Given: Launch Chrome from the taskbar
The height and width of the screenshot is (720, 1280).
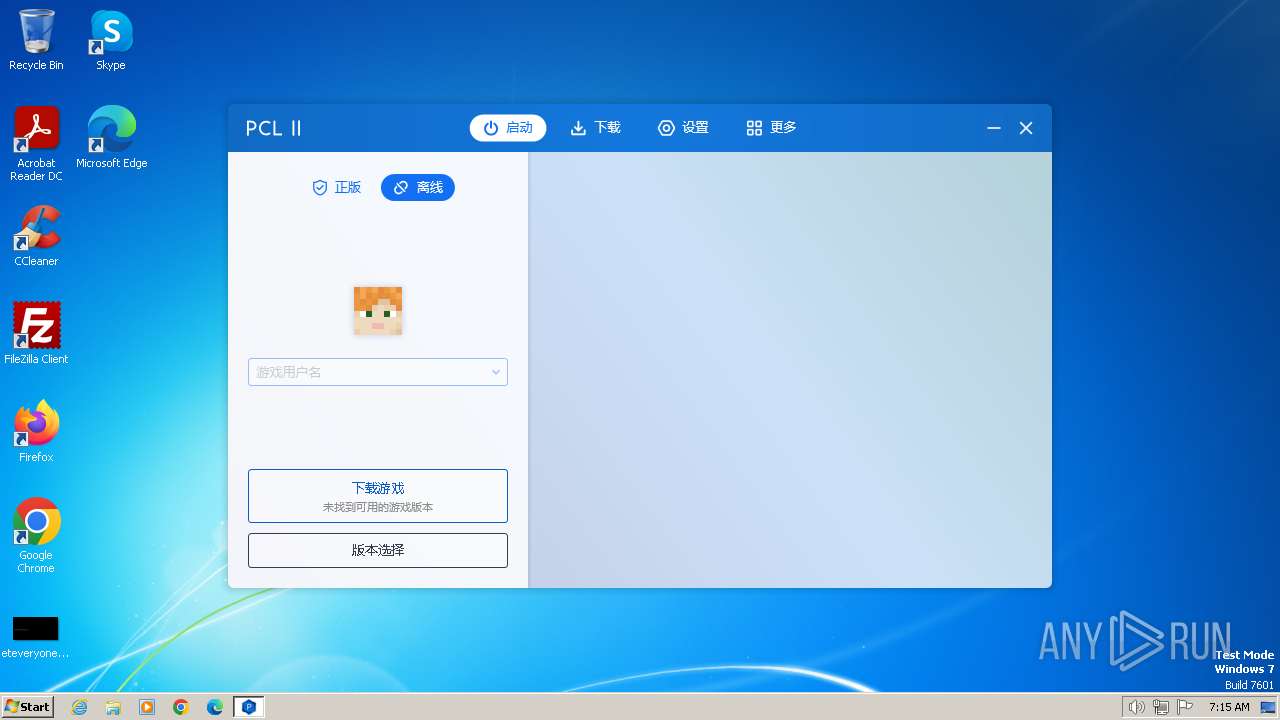Looking at the screenshot, I should coord(181,707).
